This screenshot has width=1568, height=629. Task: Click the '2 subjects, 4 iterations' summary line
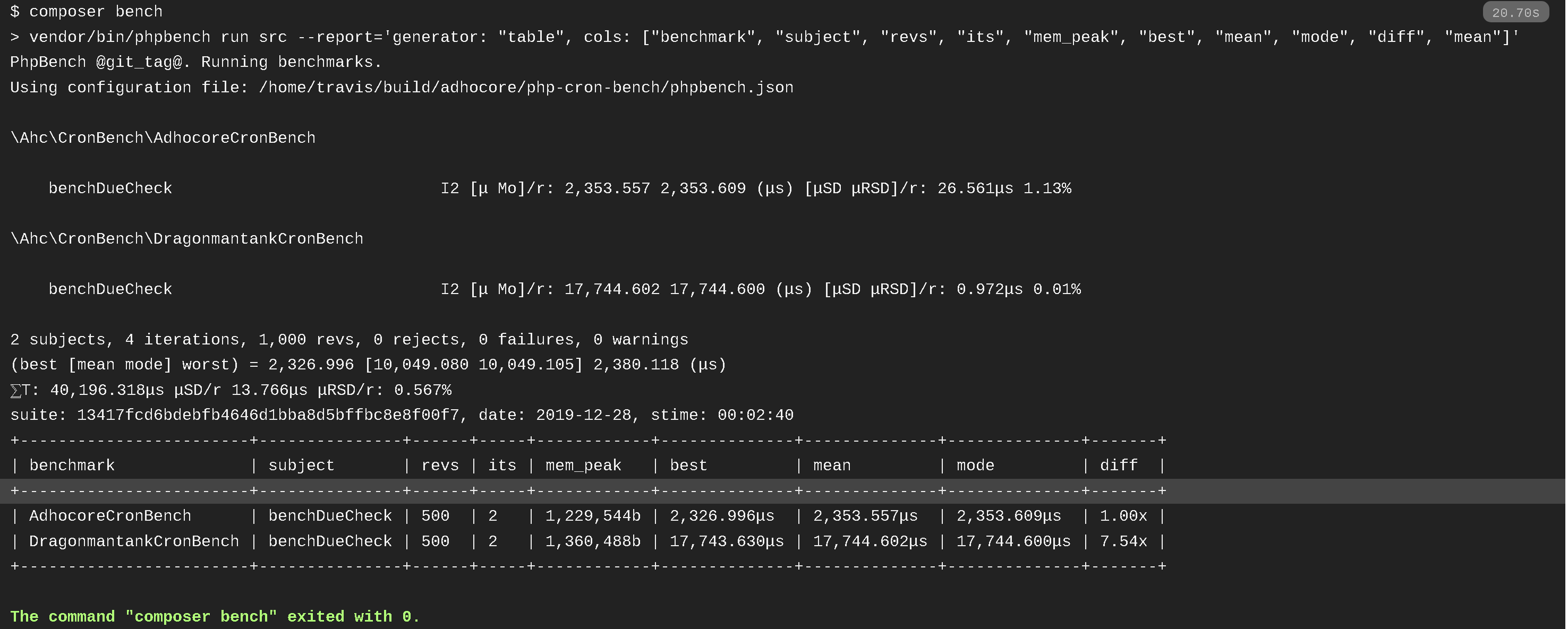(350, 340)
